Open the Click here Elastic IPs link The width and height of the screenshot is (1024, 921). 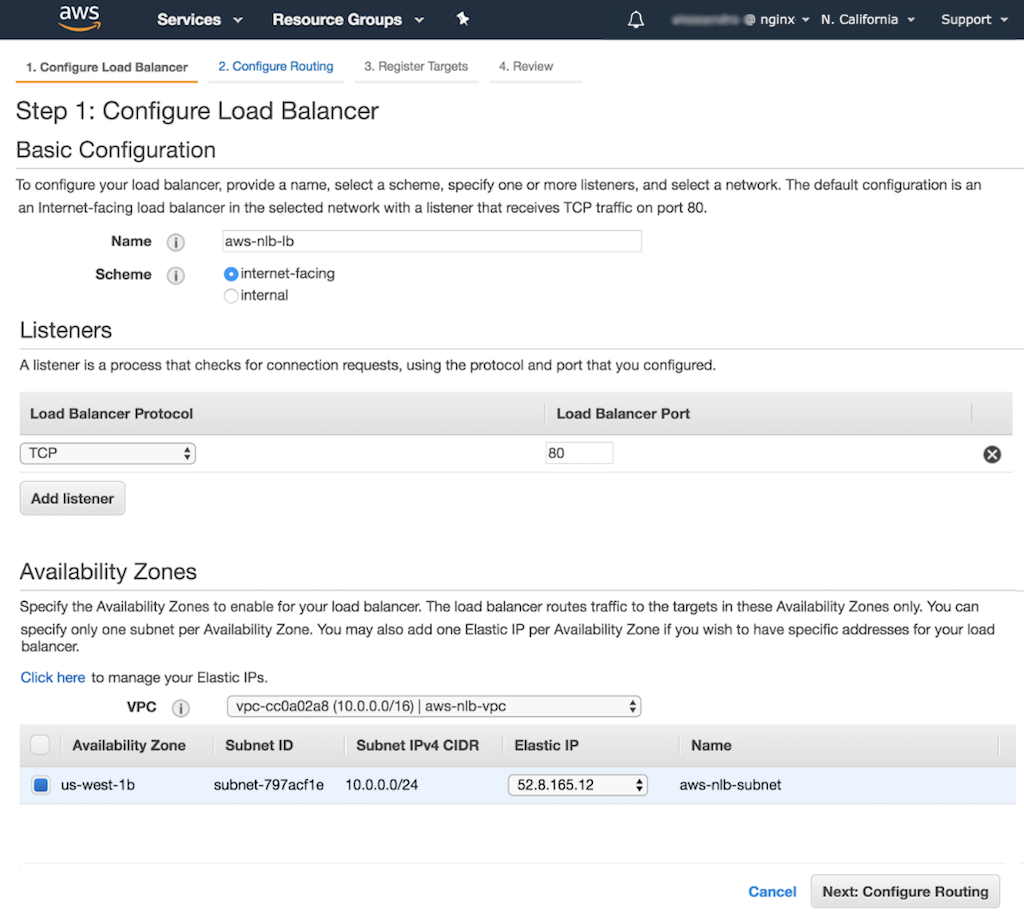[53, 677]
